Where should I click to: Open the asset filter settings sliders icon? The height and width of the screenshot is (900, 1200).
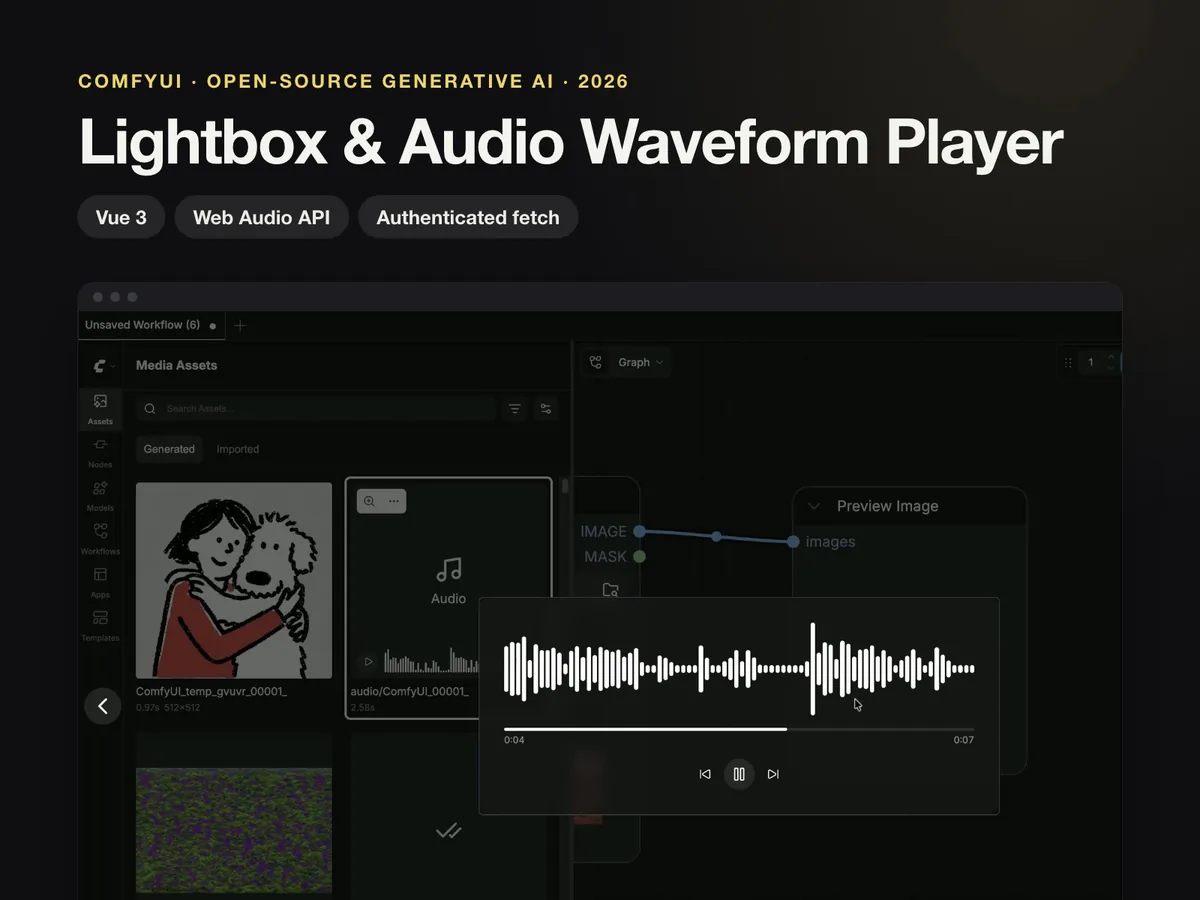tap(545, 409)
